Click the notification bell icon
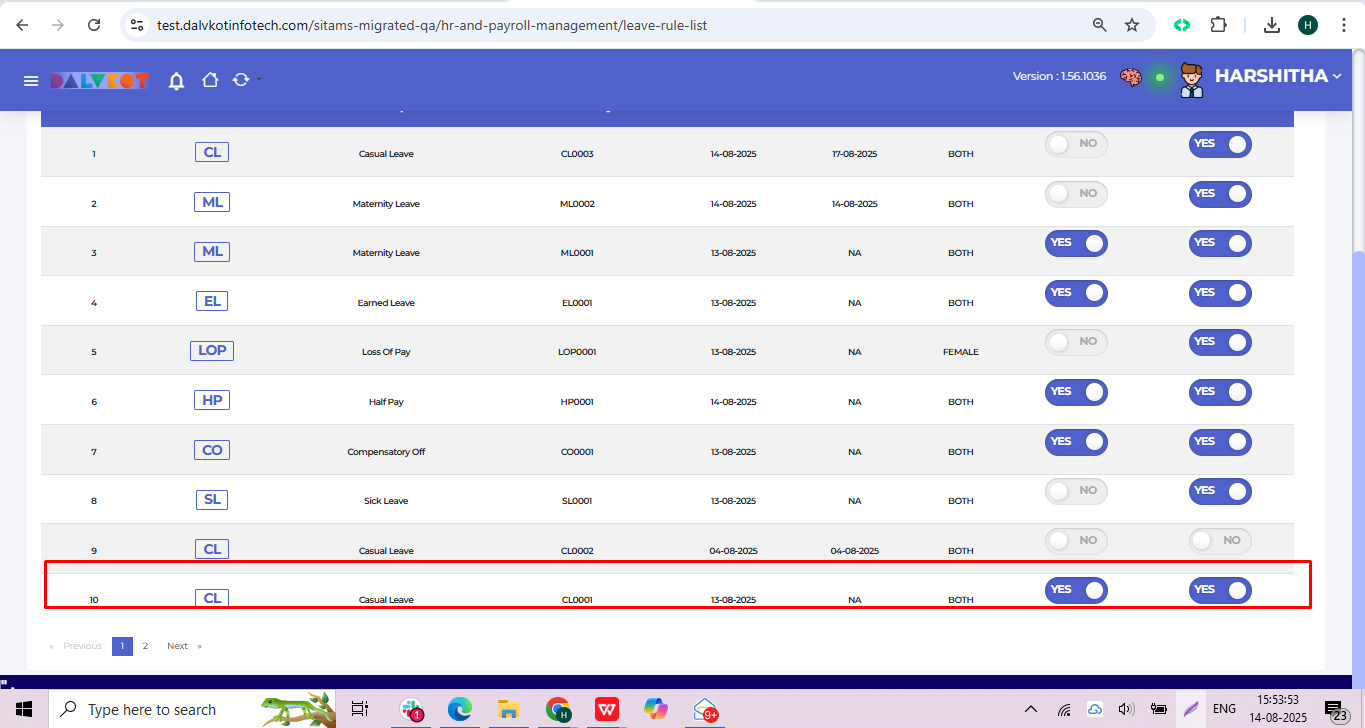Viewport: 1365px width, 728px height. pyautogui.click(x=176, y=81)
